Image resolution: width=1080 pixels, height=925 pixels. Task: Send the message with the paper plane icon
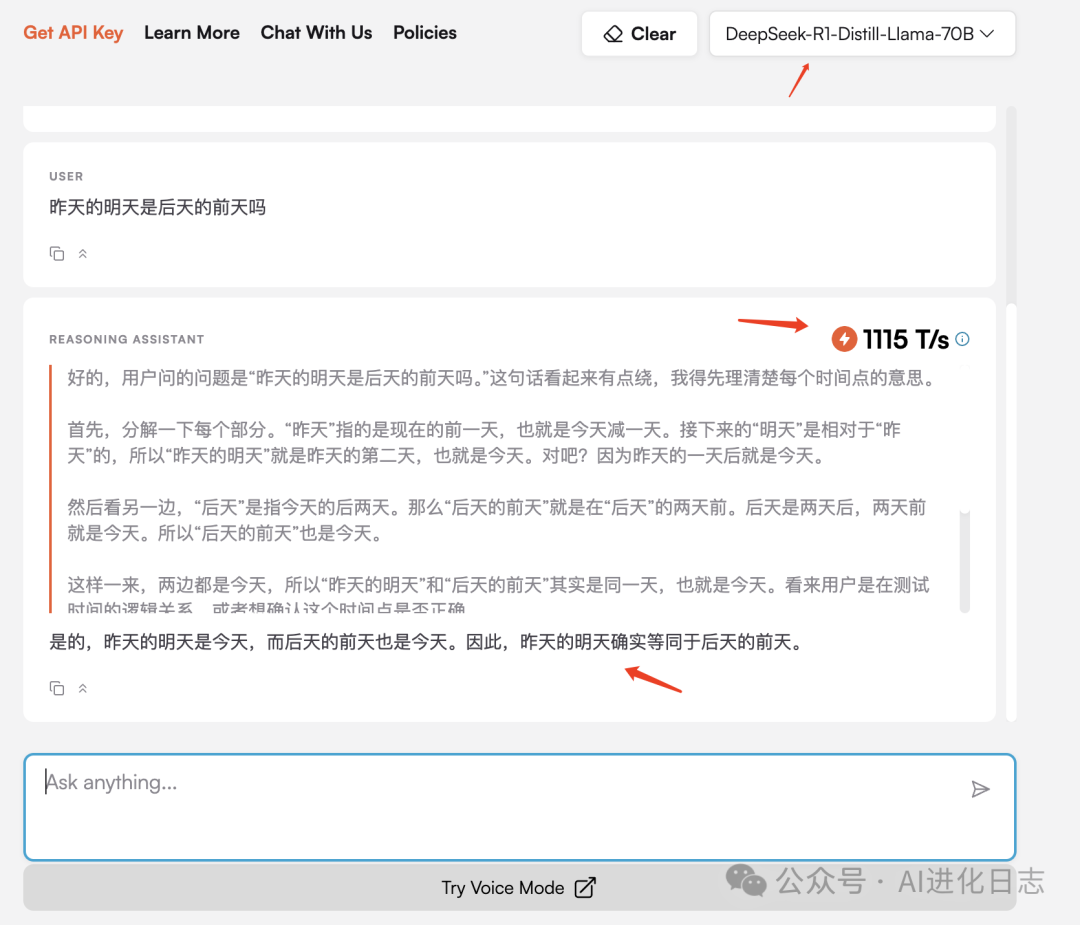point(980,789)
